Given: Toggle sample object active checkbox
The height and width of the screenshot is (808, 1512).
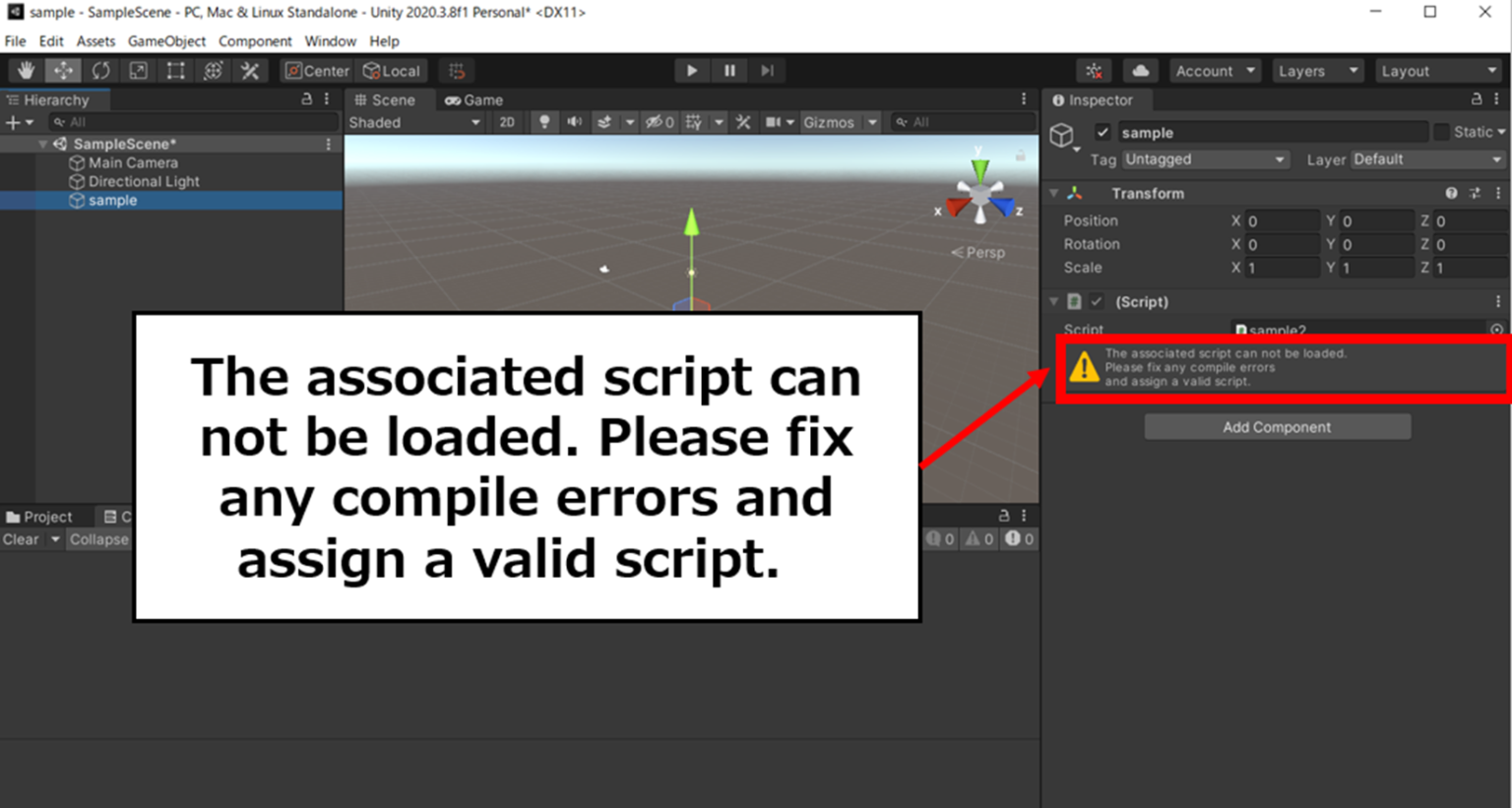Looking at the screenshot, I should coord(1102,132).
